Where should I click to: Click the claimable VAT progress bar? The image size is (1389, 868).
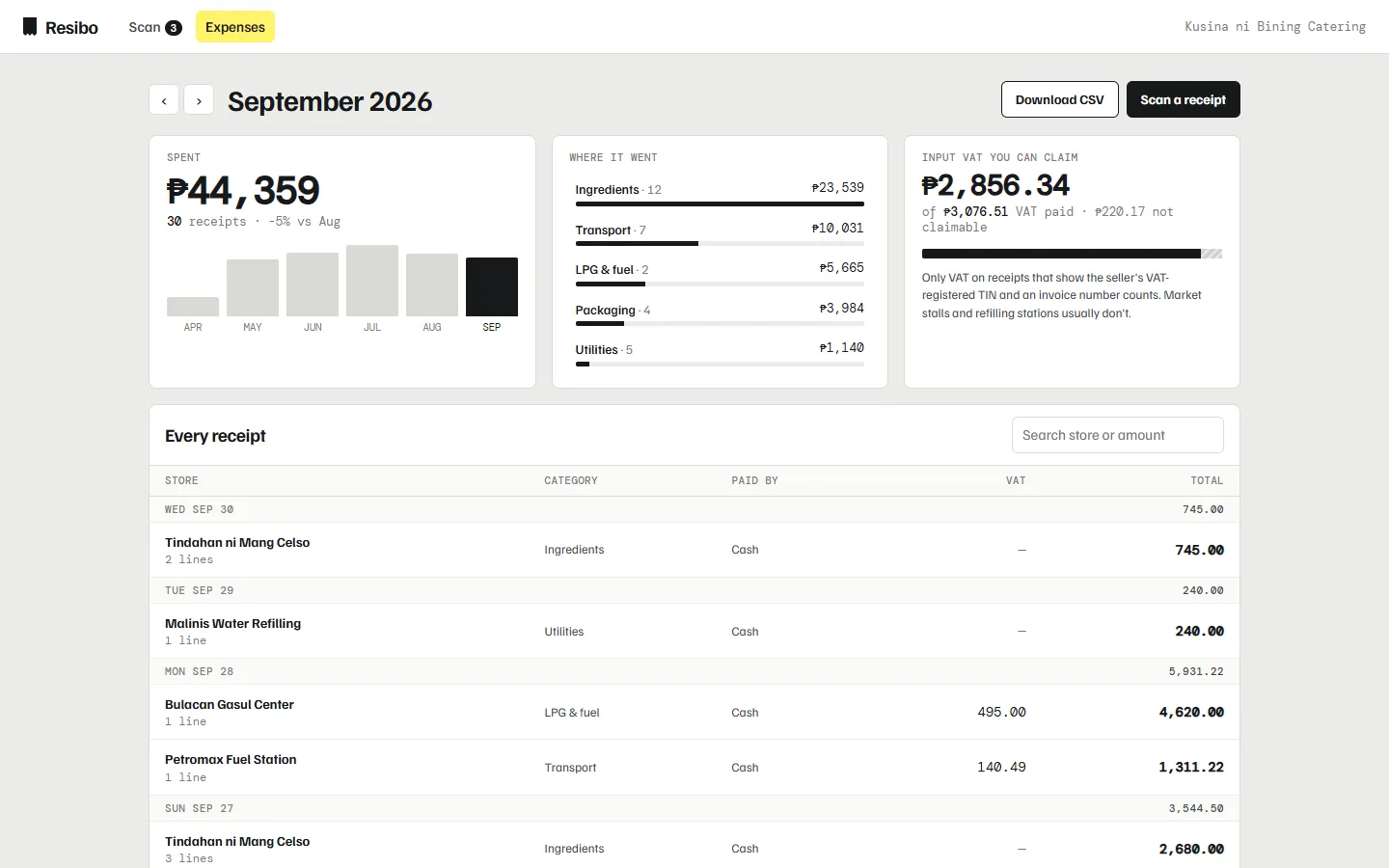1072,254
